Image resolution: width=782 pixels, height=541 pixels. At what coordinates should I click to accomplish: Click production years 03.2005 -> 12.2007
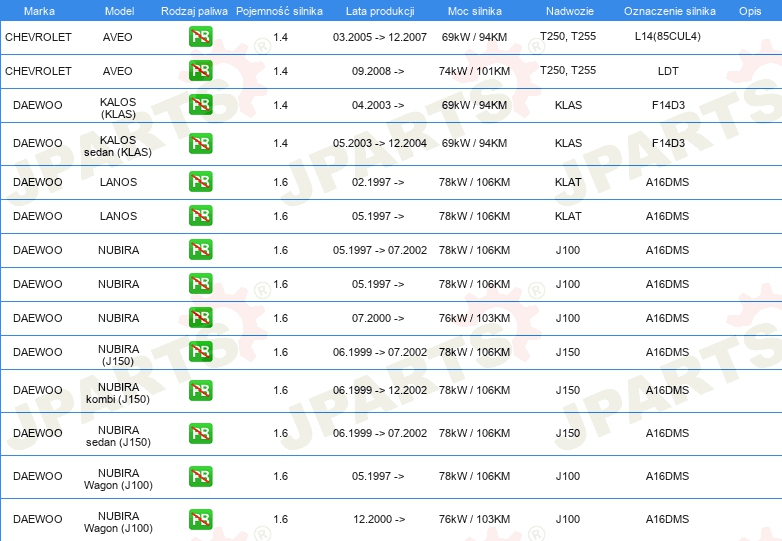click(x=380, y=37)
